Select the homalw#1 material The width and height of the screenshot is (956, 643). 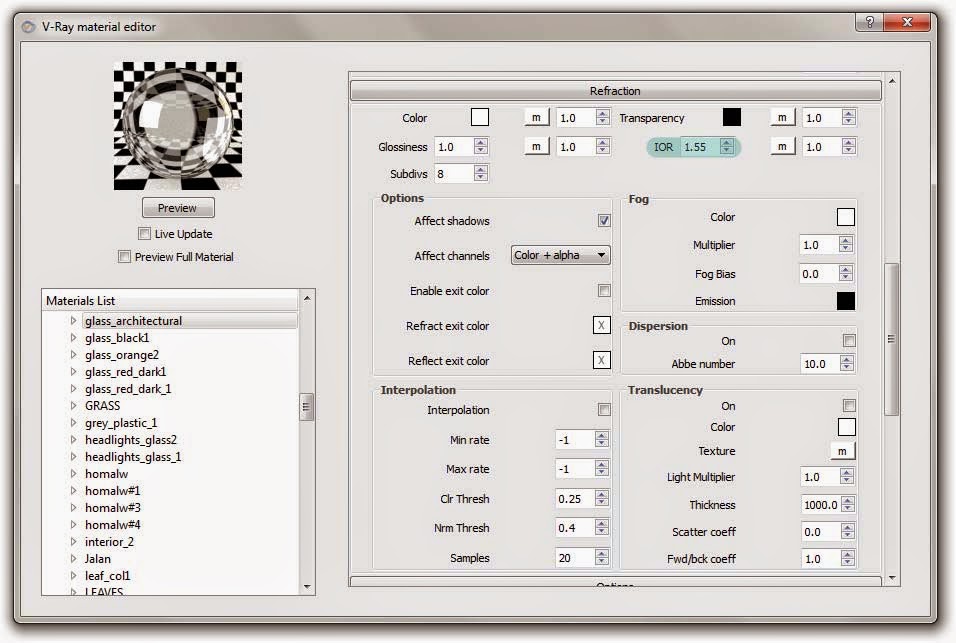point(113,491)
